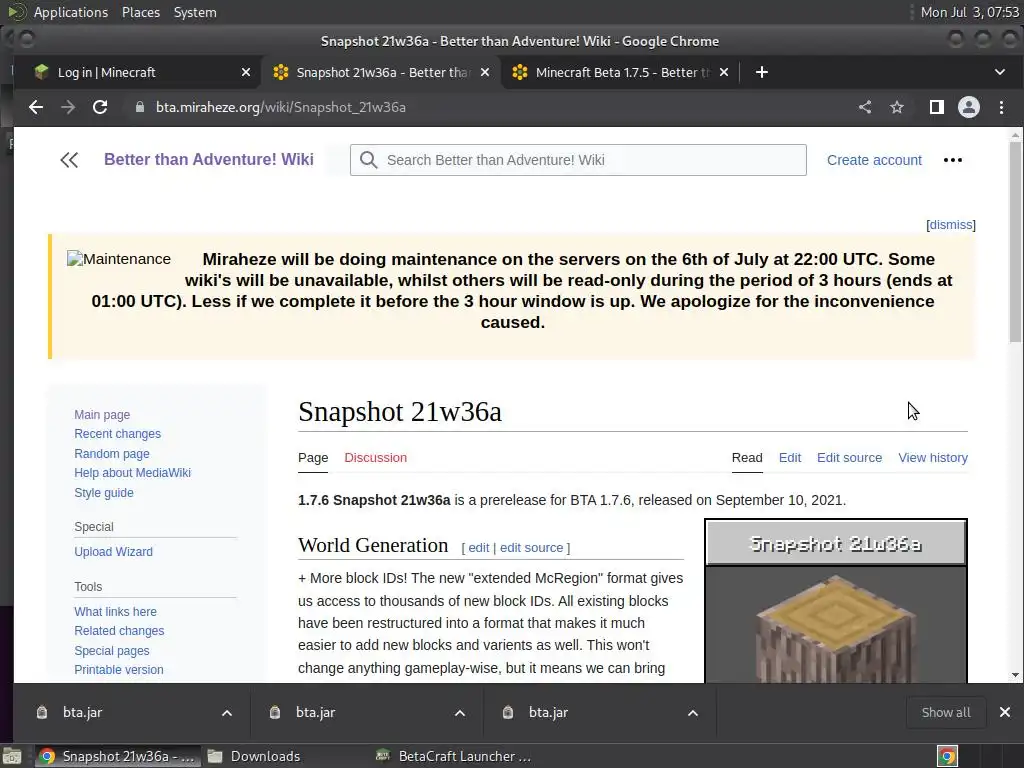Screen dimensions: 1024x768
Task: Expand options for second bta.jar download
Action: [460, 713]
